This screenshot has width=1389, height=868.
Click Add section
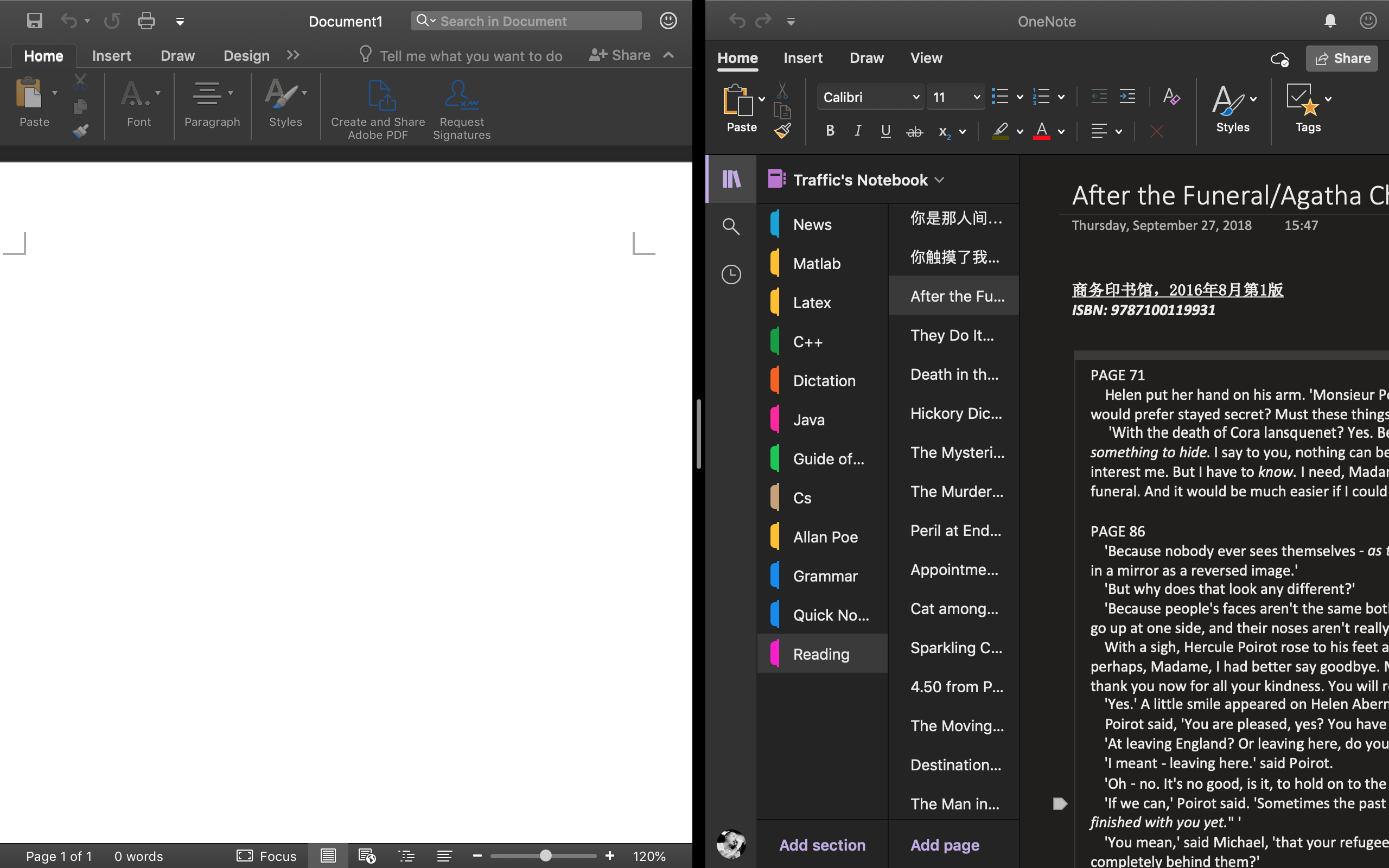click(822, 845)
